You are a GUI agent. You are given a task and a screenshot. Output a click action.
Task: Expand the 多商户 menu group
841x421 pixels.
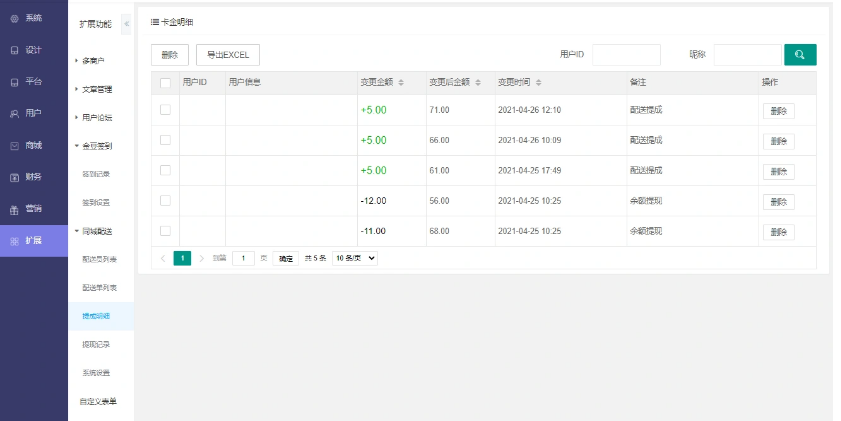click(100, 61)
